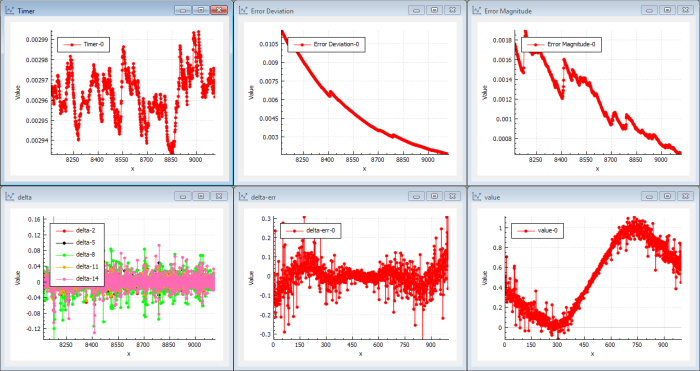Minimize the Error Magnitude window

click(x=650, y=10)
